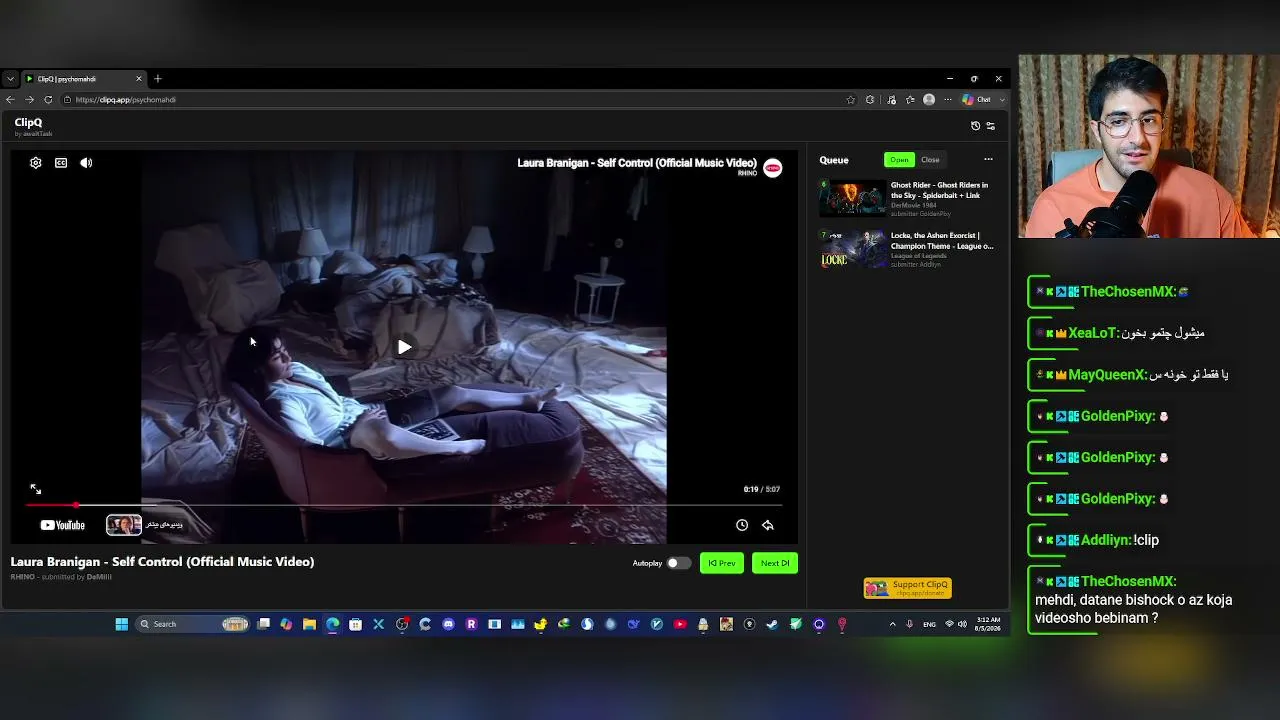
Task: Open Steam from the taskbar
Action: pyautogui.click(x=772, y=624)
